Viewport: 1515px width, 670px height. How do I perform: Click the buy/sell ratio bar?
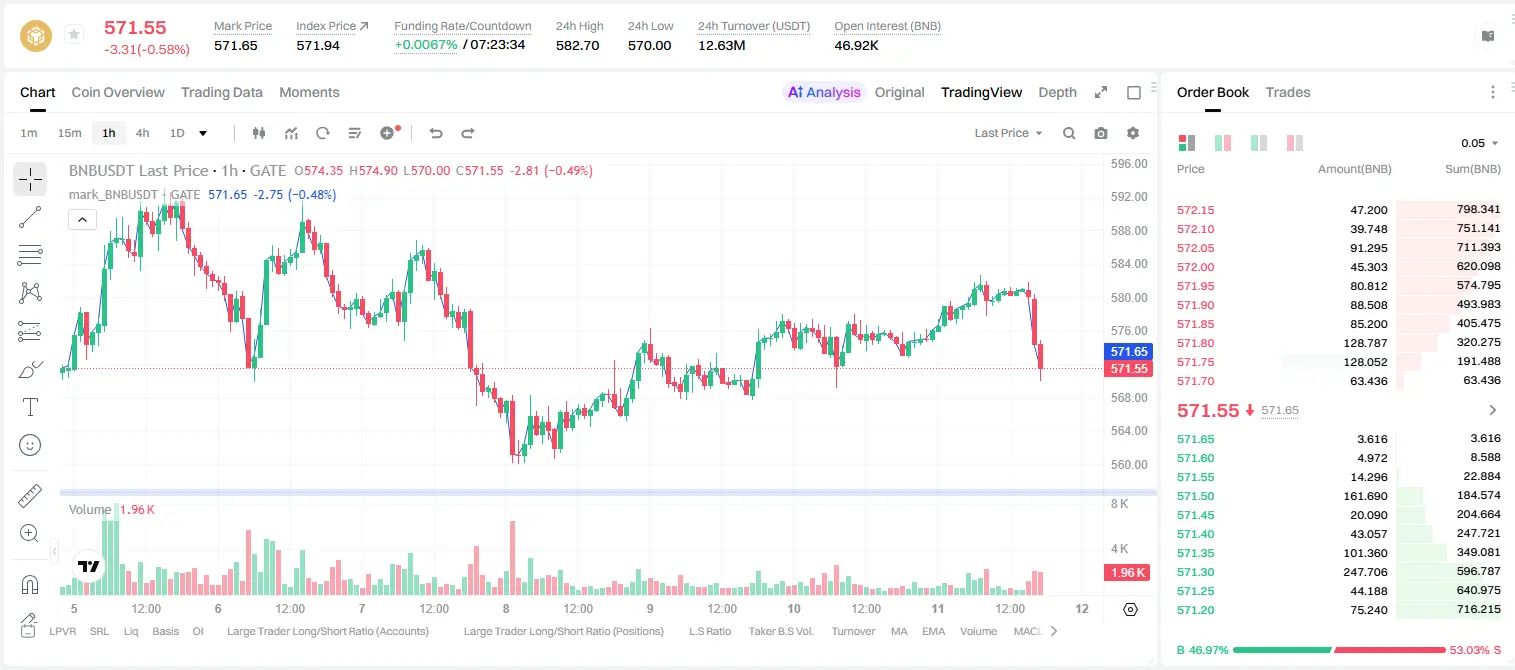coord(1339,650)
